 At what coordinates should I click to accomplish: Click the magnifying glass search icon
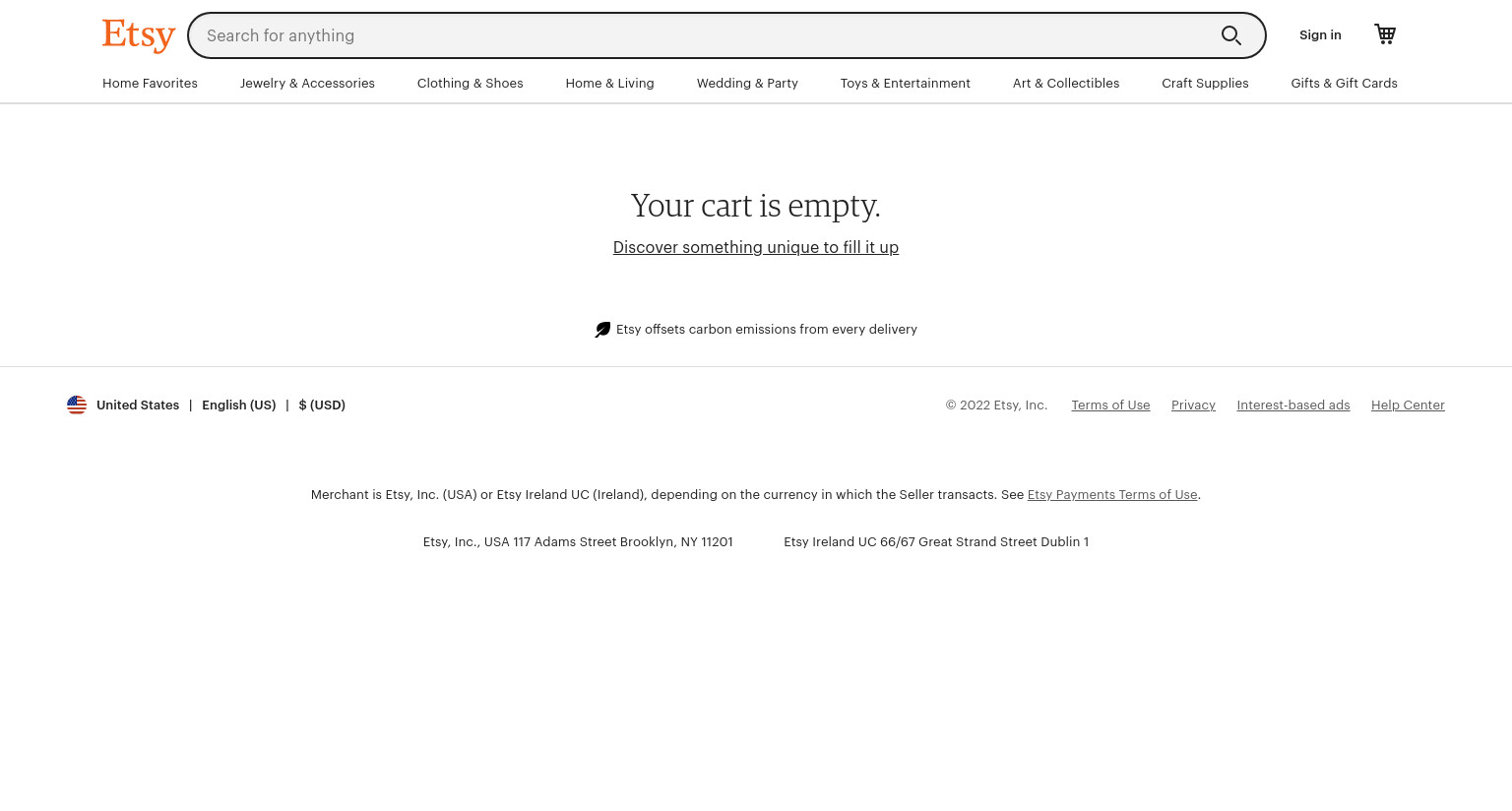1231,35
